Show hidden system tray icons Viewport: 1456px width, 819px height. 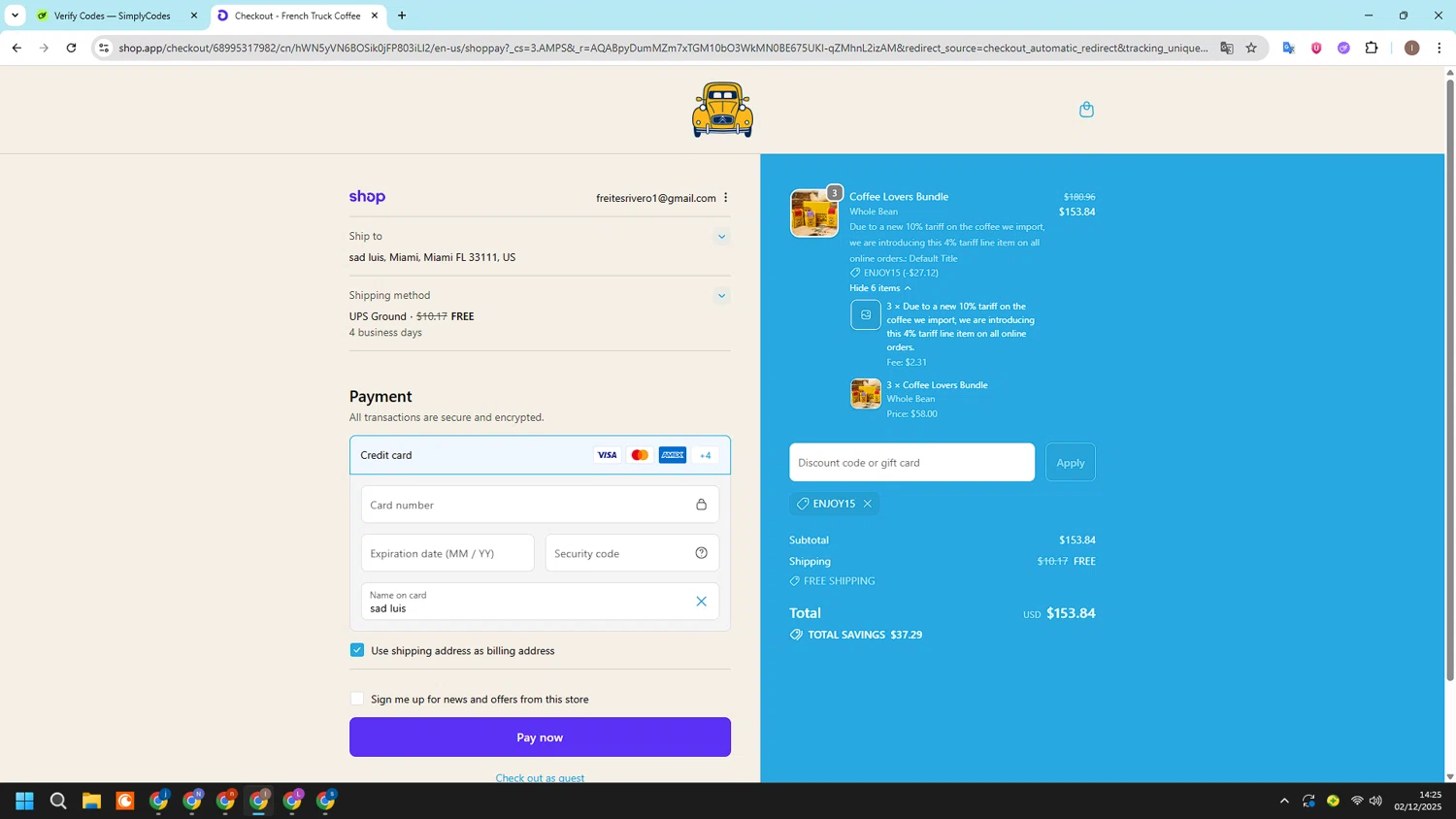(1284, 801)
